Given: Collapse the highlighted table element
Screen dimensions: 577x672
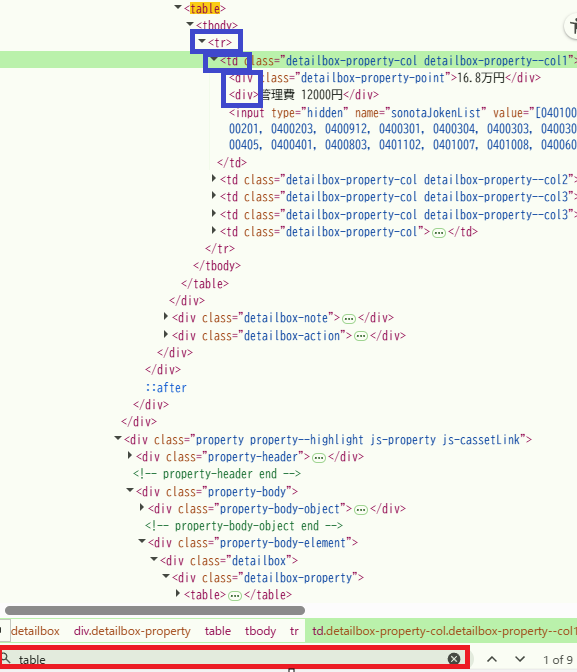Looking at the screenshot, I should point(178,7).
